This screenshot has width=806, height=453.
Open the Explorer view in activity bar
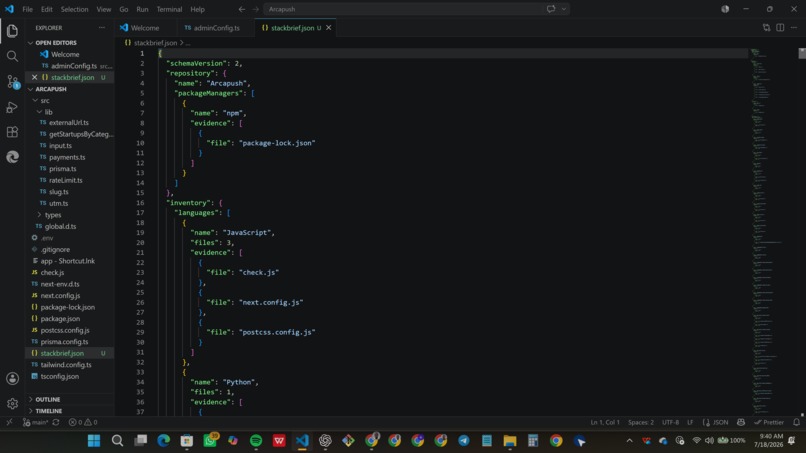(x=12, y=31)
